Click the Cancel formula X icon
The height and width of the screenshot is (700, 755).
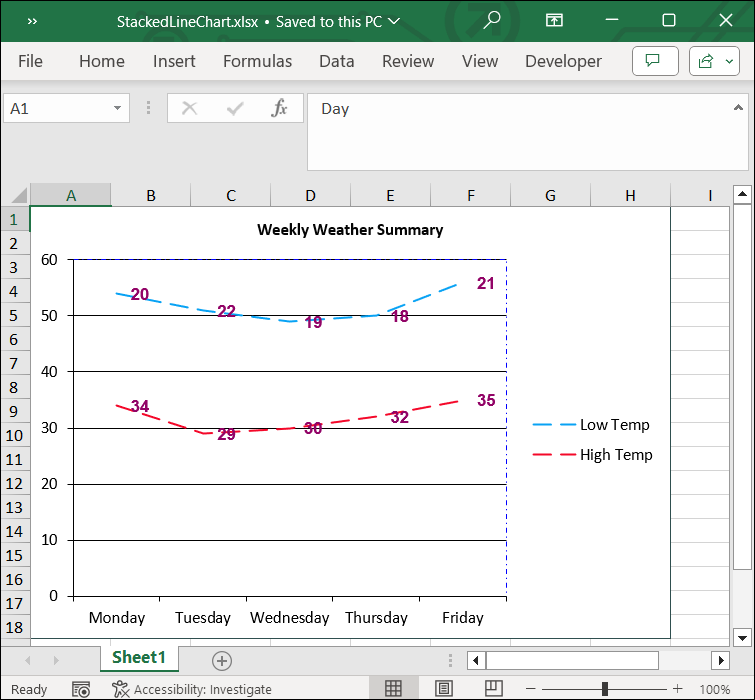pyautogui.click(x=190, y=108)
